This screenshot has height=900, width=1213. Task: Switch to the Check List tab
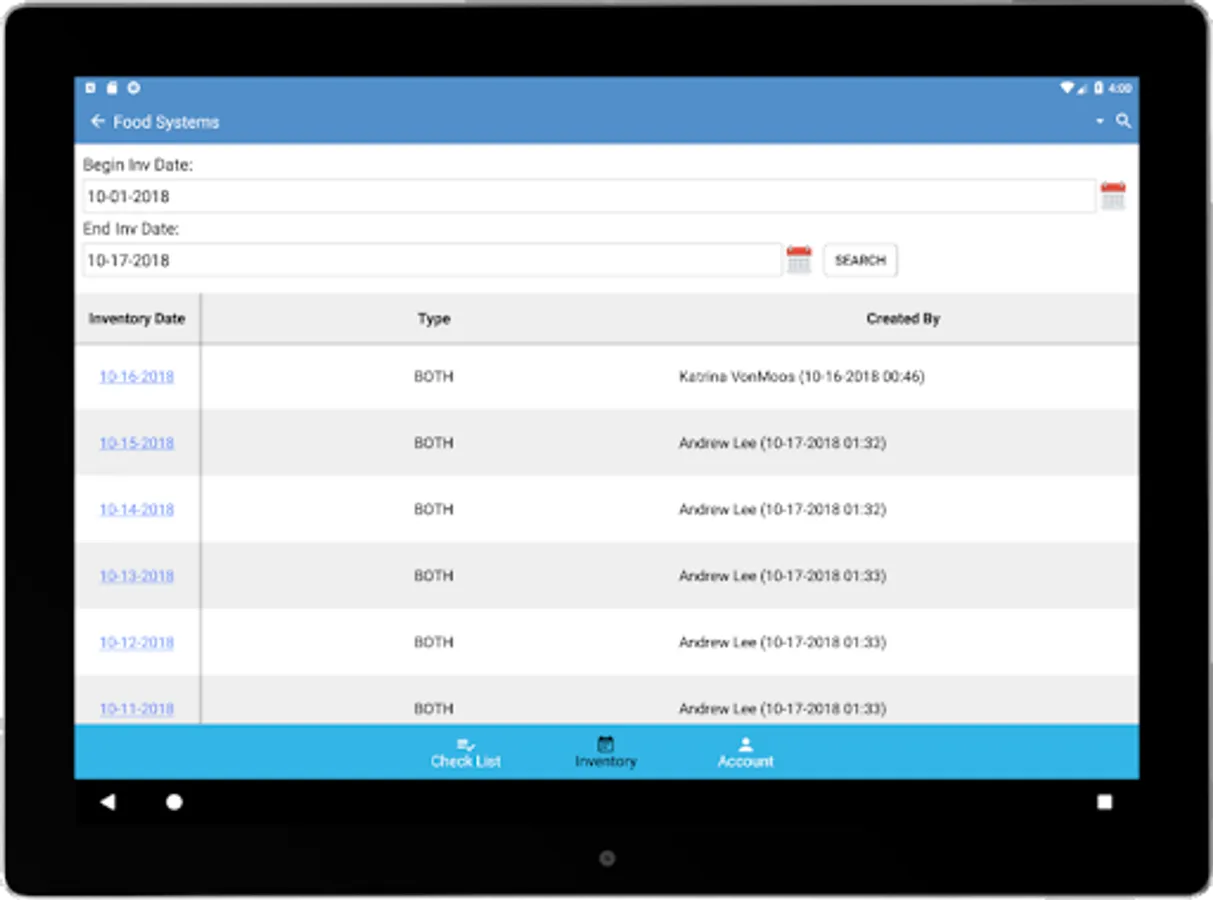466,752
